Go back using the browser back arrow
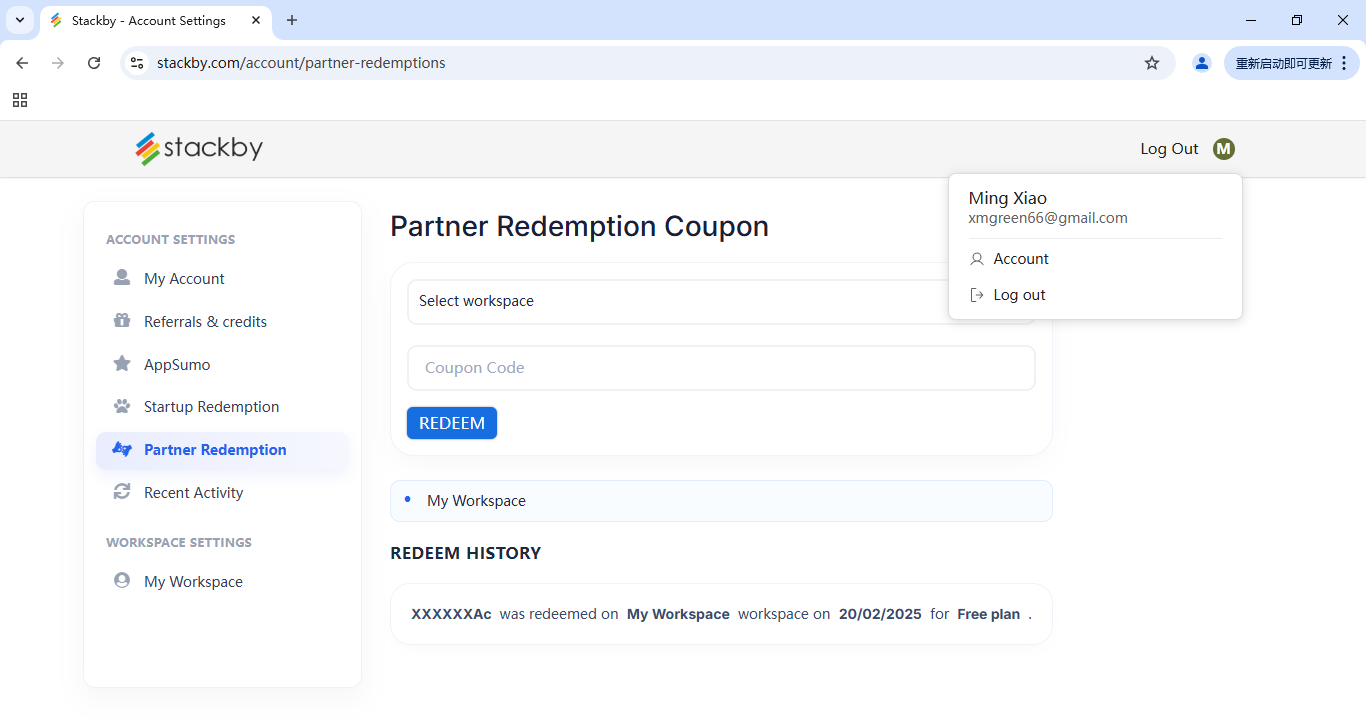This screenshot has width=1366, height=728. (22, 63)
